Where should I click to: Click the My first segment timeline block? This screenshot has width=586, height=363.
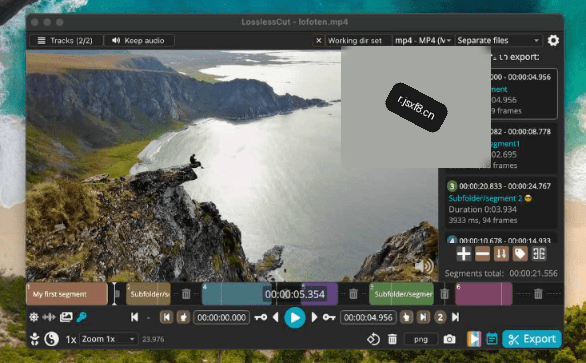(67, 294)
